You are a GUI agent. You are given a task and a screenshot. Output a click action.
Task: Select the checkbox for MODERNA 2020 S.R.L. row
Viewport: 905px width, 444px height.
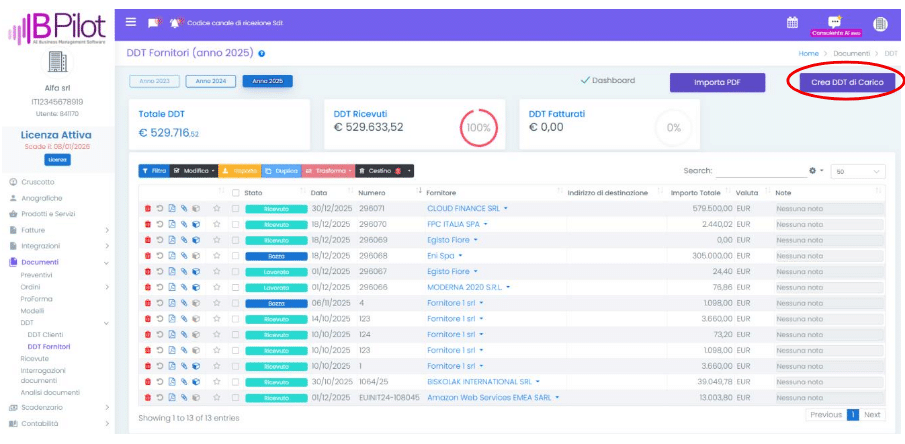(x=235, y=287)
